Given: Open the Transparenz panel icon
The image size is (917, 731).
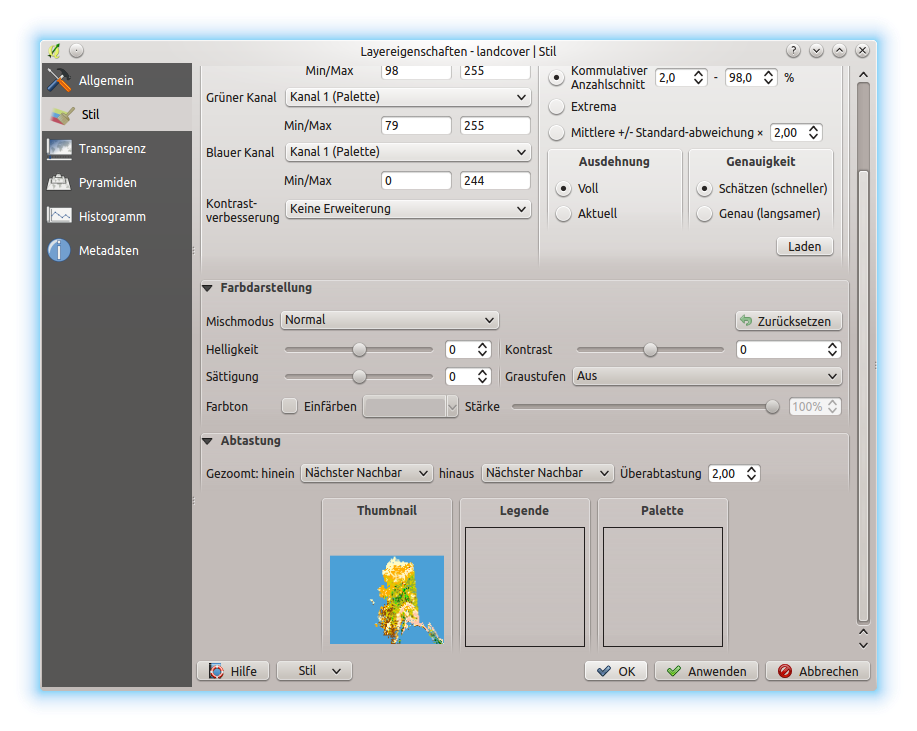Looking at the screenshot, I should click(60, 149).
